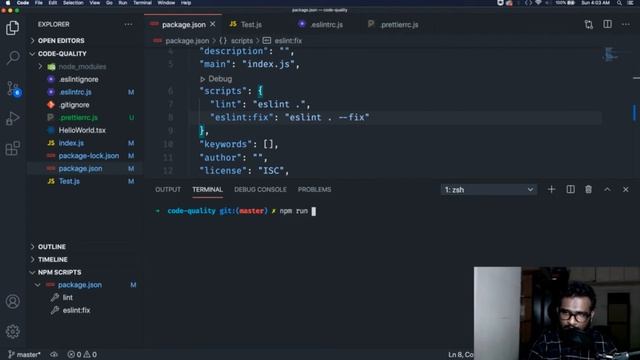The image size is (640, 360).
Task: Publish changes cloud icon in status bar
Action: tap(54, 354)
